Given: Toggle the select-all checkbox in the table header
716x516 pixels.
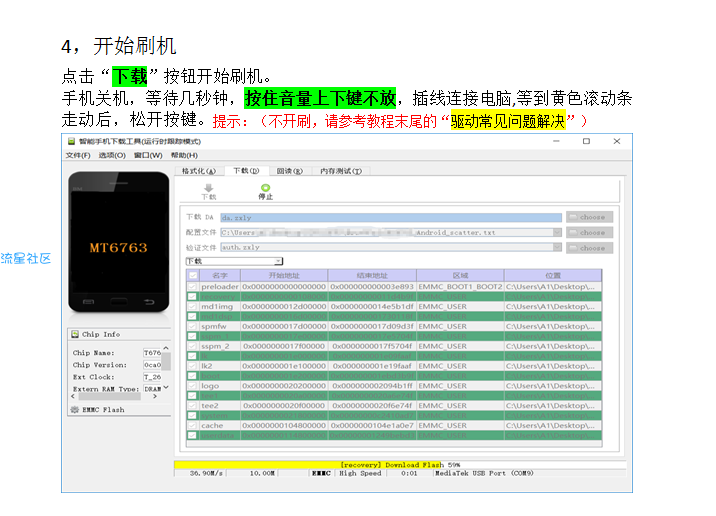Looking at the screenshot, I should pos(193,275).
